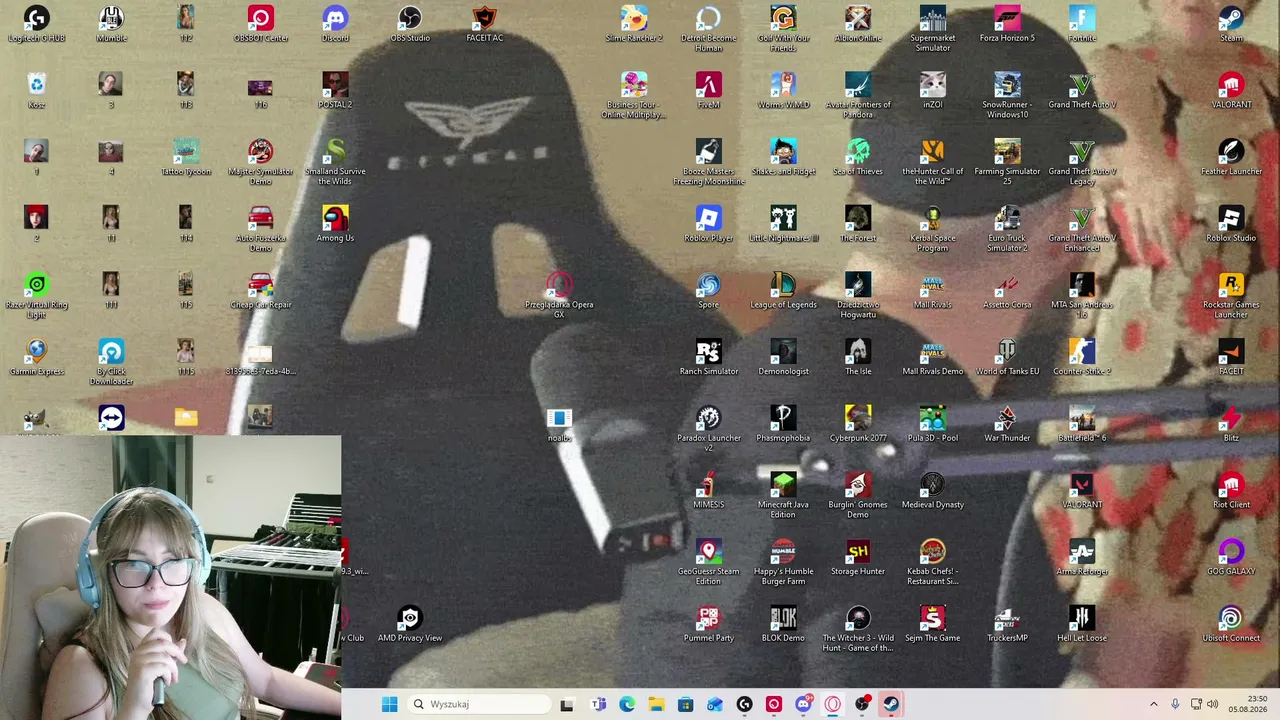1280x720 pixels.
Task: Select the Garmin Express desktop icon
Action: (36, 358)
